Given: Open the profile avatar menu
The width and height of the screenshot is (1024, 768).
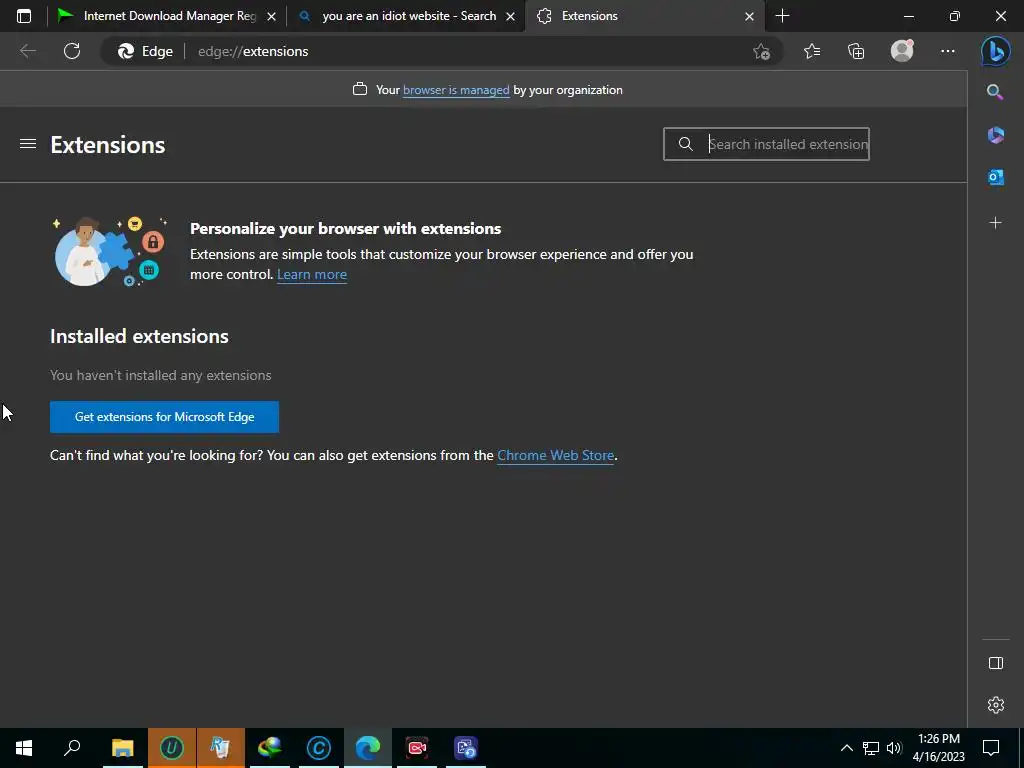Looking at the screenshot, I should coord(902,51).
